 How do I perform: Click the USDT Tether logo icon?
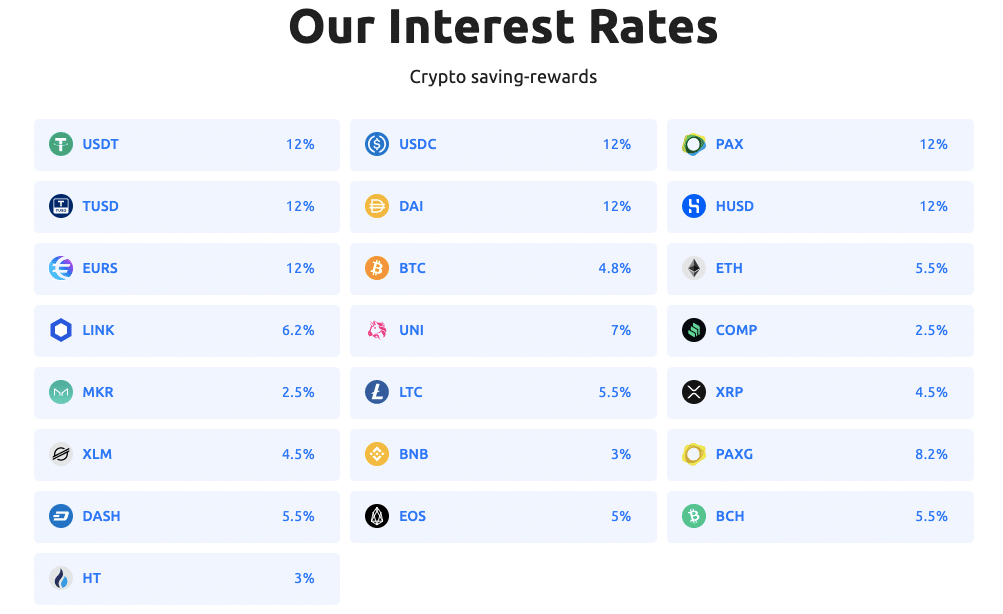(63, 144)
